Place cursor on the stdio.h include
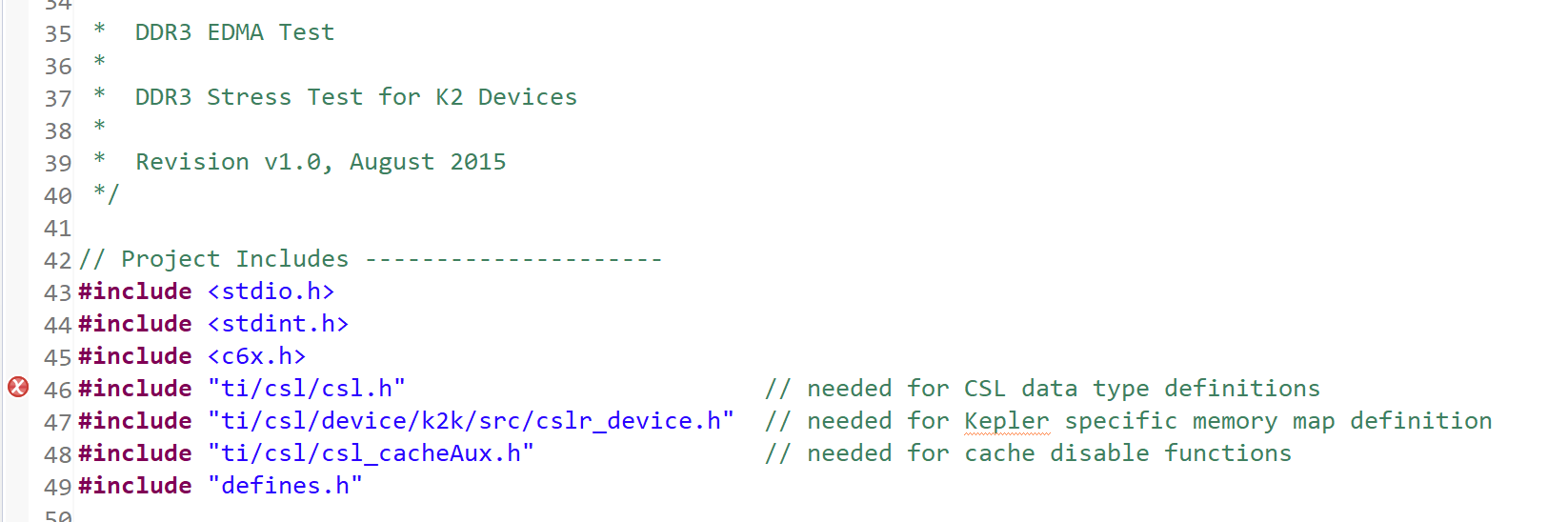The image size is (1568, 522). 271,291
